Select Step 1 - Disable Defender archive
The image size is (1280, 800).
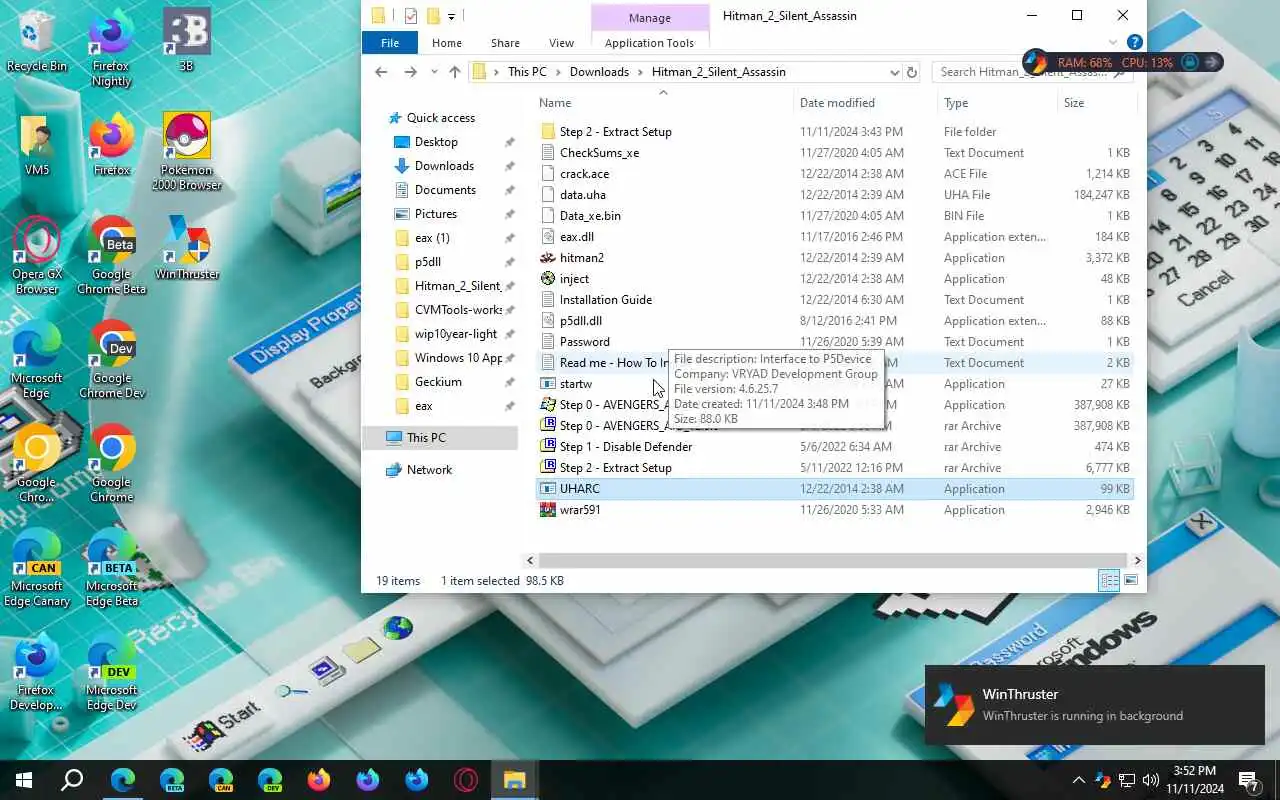point(626,447)
